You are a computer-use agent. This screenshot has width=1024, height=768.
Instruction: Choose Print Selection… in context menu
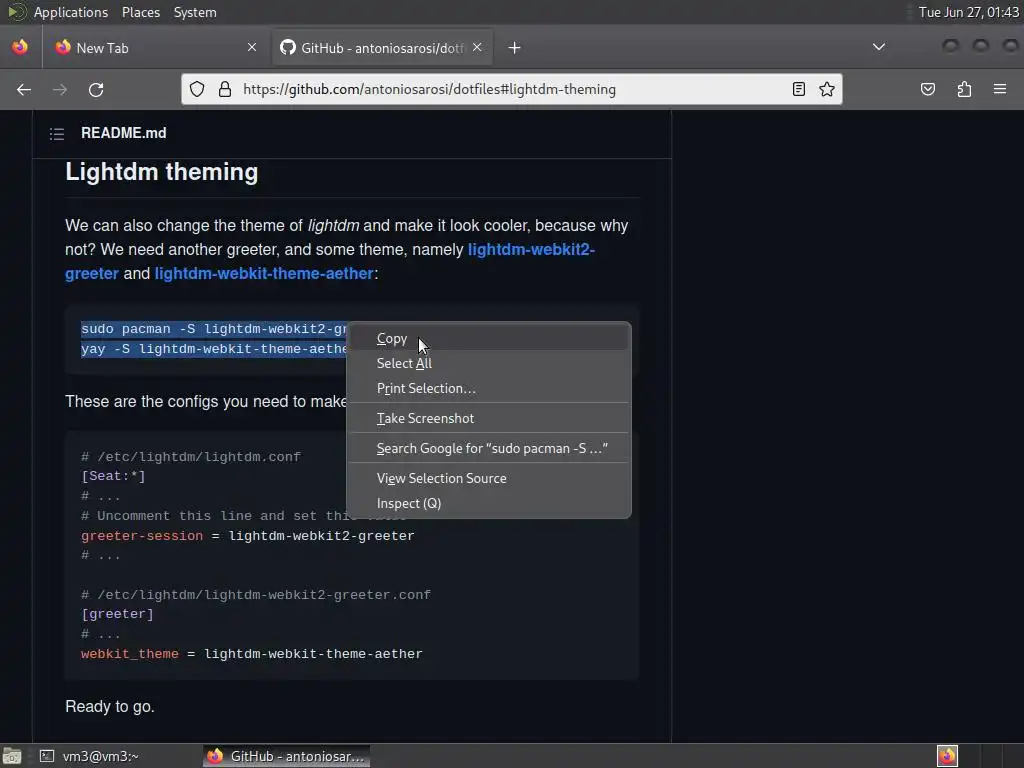[488, 388]
